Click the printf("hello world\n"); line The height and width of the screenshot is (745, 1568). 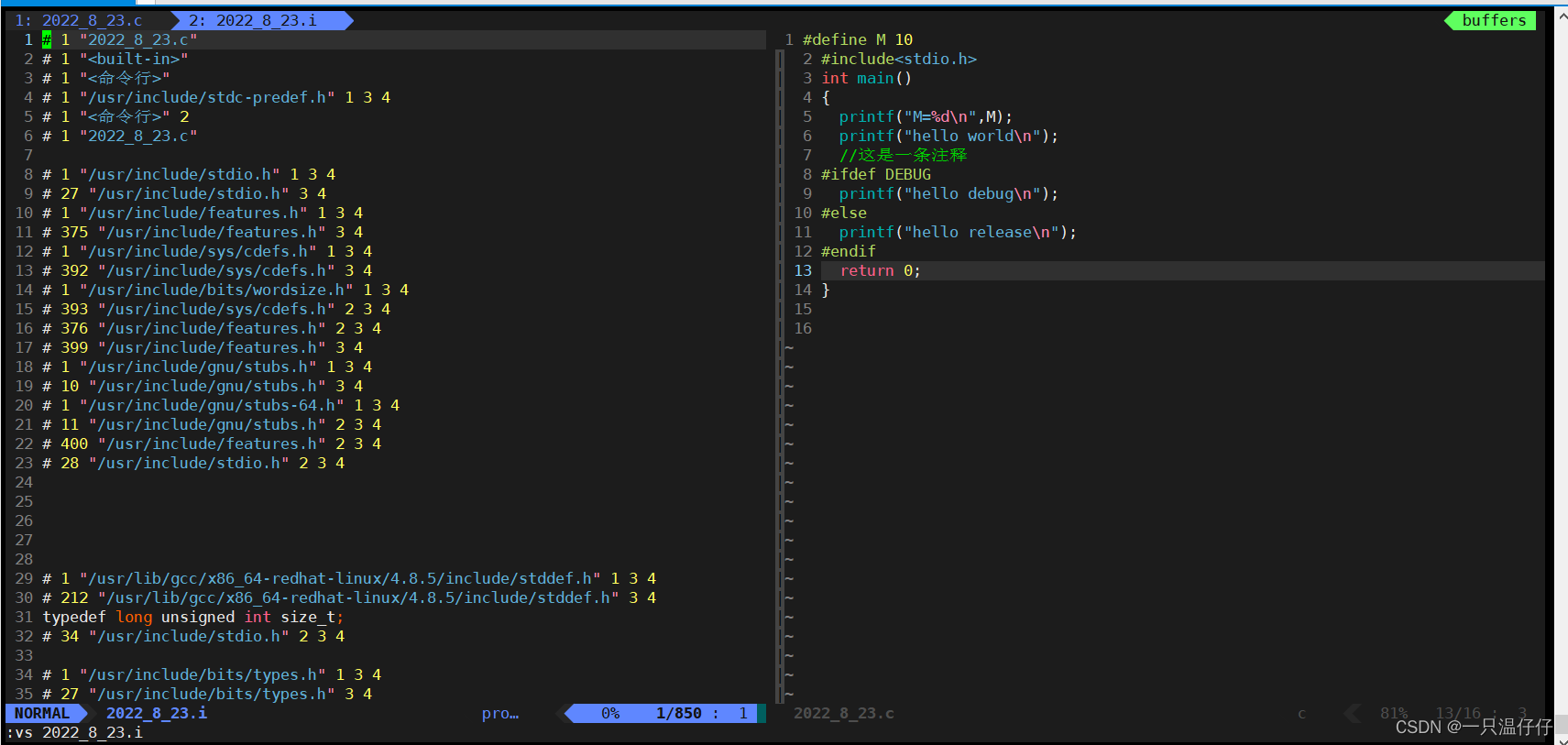(949, 136)
